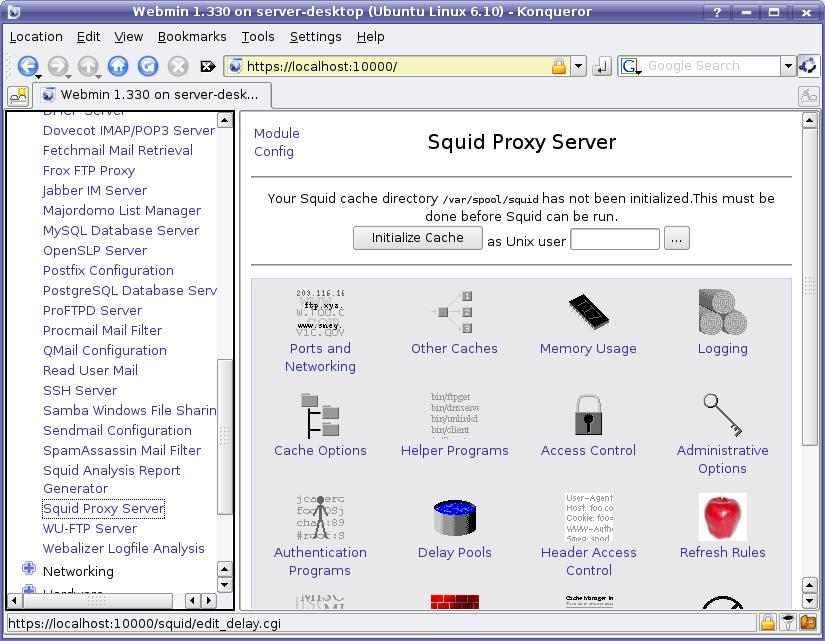Open the Helper Programs icon

point(454,416)
